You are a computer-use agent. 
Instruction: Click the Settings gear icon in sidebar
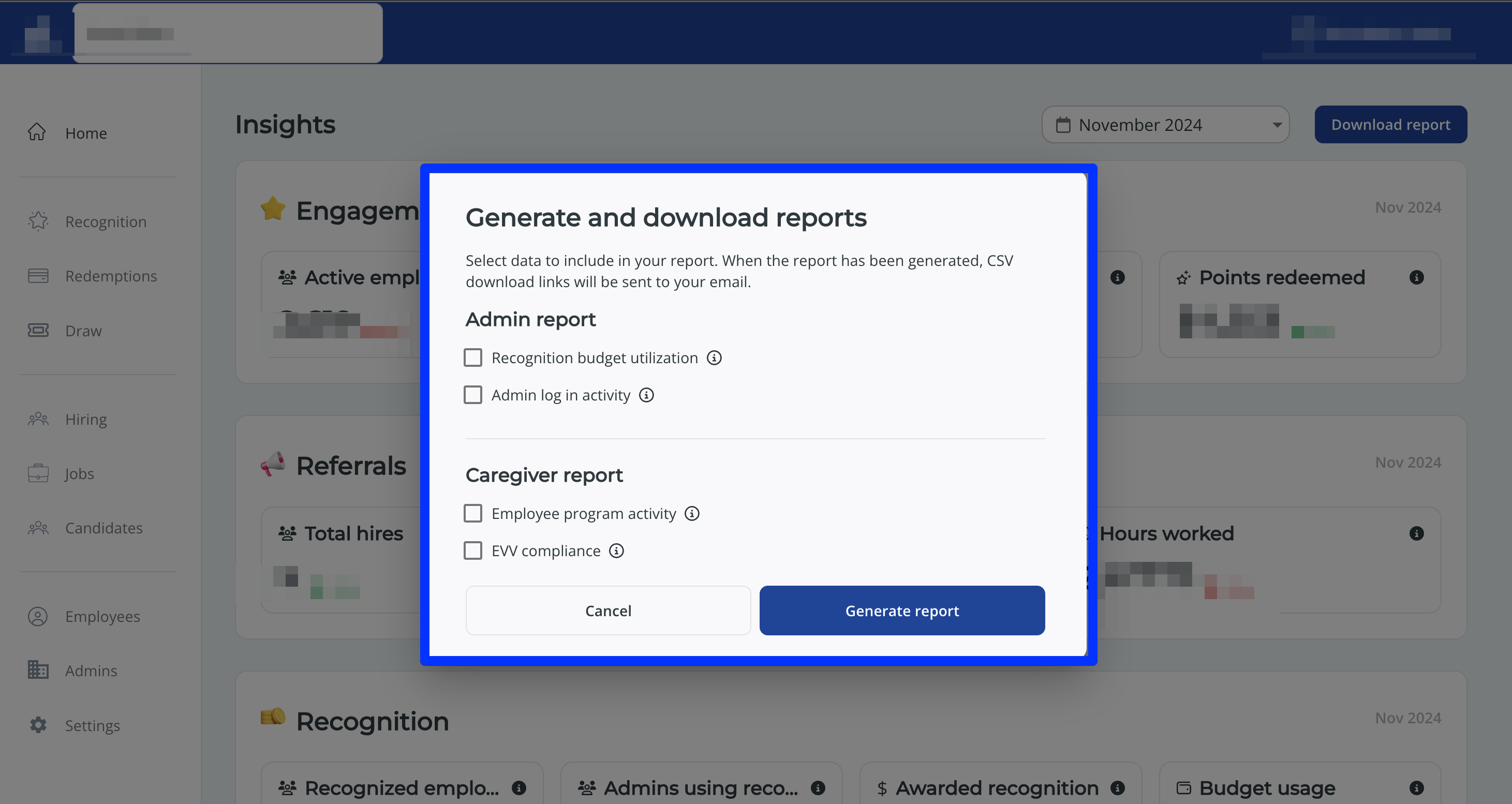click(x=38, y=725)
